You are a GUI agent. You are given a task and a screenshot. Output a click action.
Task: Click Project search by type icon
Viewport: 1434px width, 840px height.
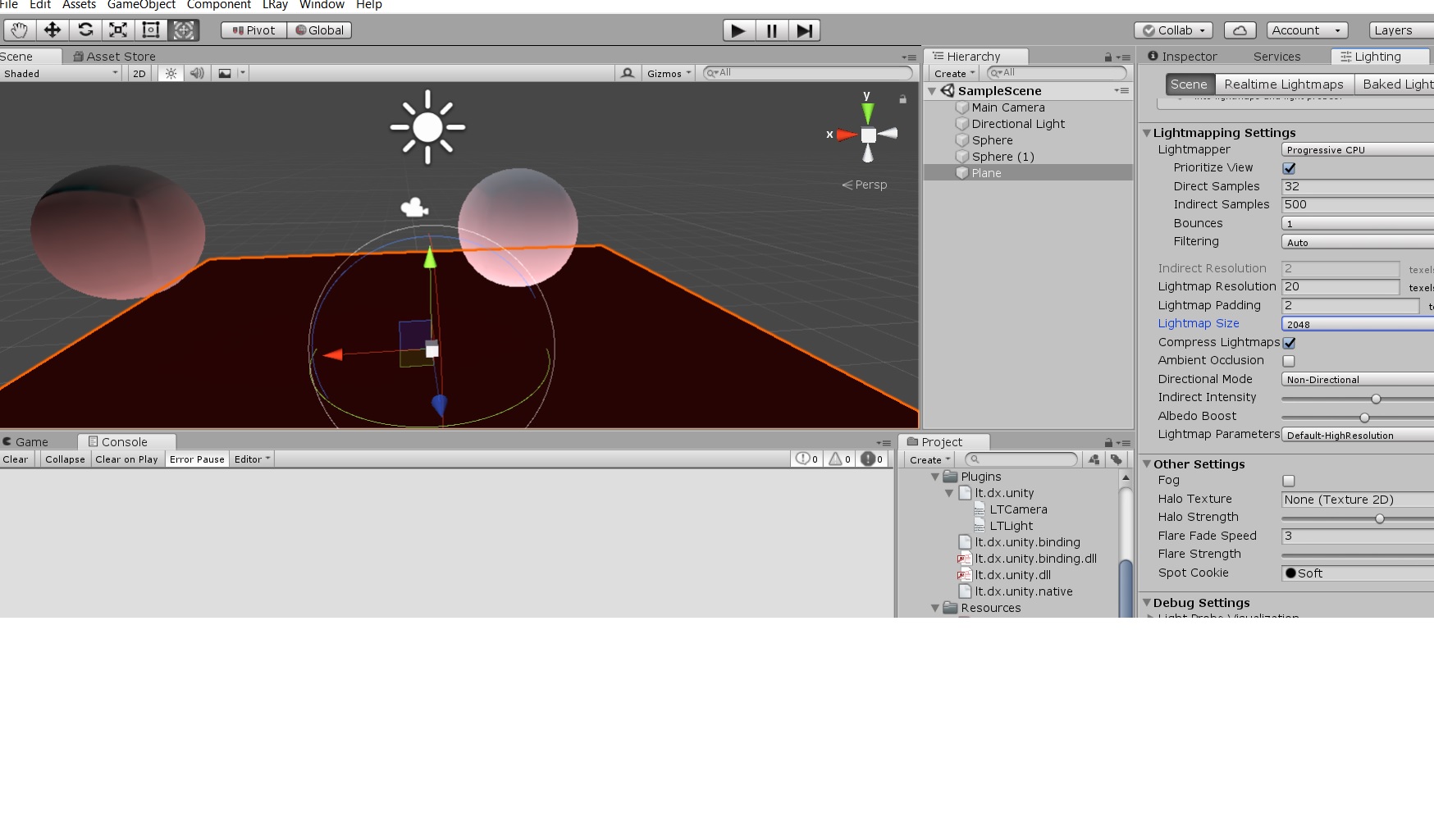(1094, 460)
